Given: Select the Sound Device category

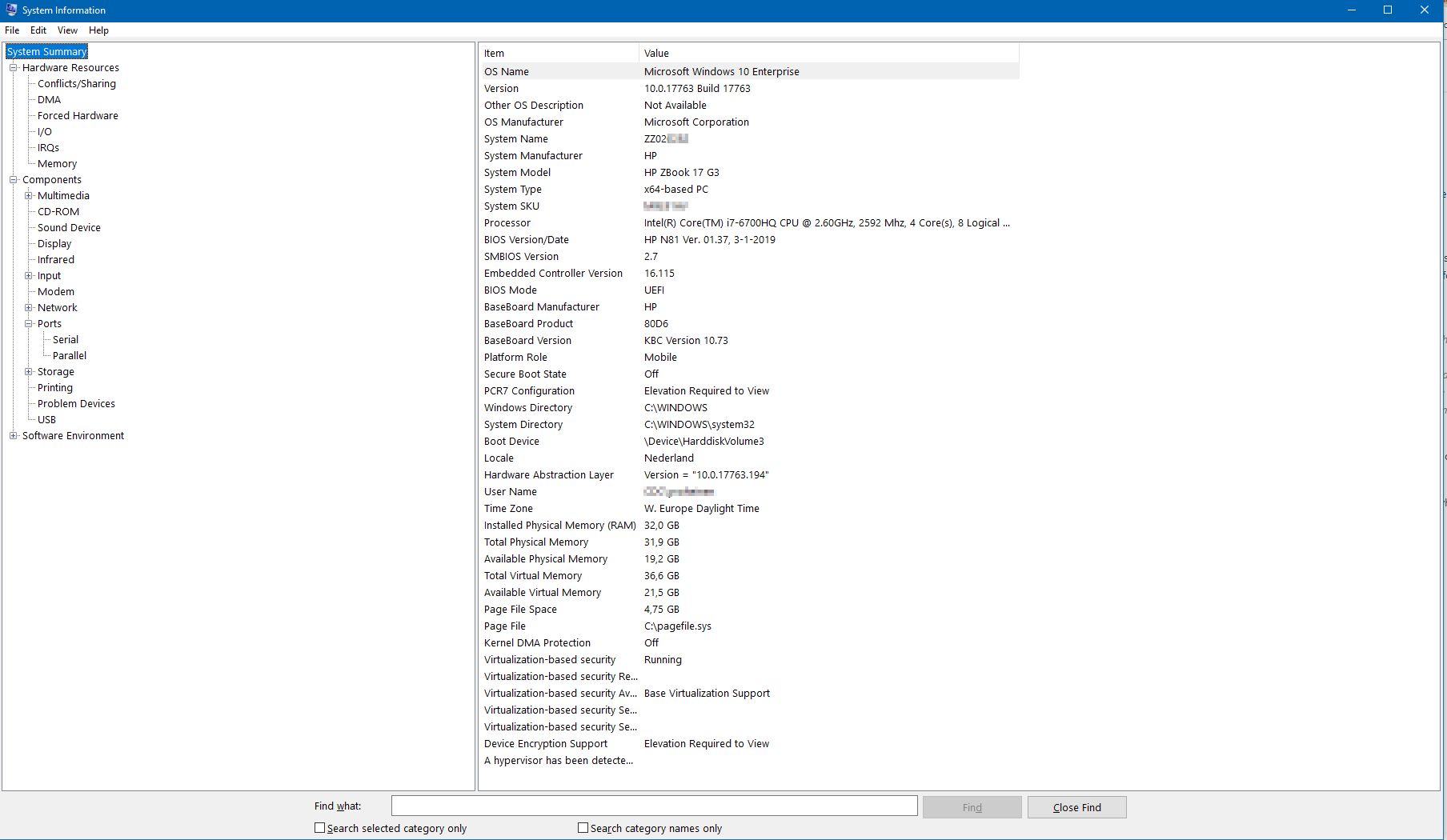Looking at the screenshot, I should click(69, 228).
